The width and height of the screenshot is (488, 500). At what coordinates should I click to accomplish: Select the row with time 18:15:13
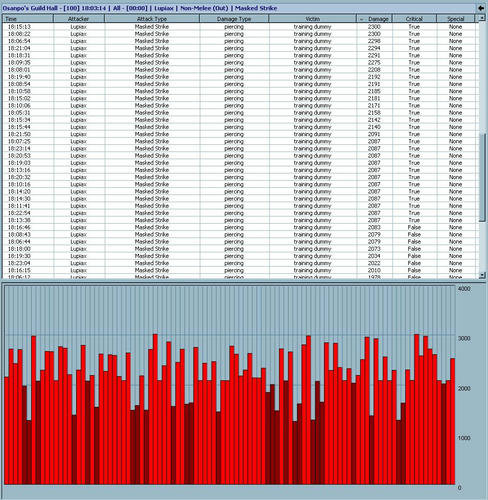[x=240, y=27]
